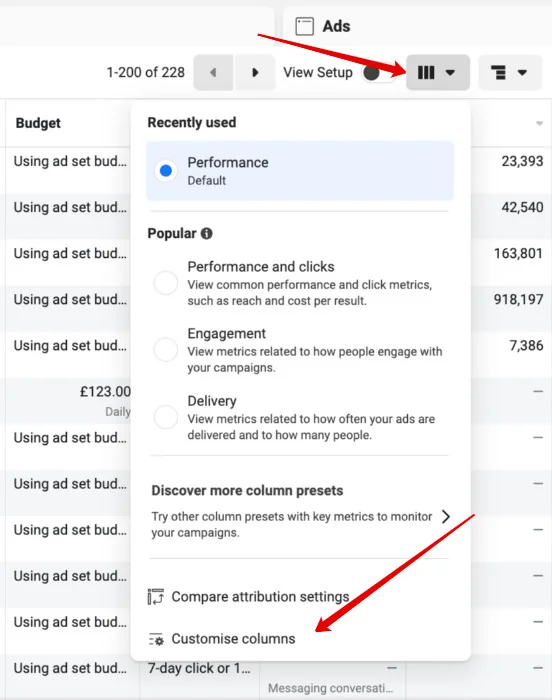Select the Performance Default preset
552x700 pixels.
tap(300, 171)
